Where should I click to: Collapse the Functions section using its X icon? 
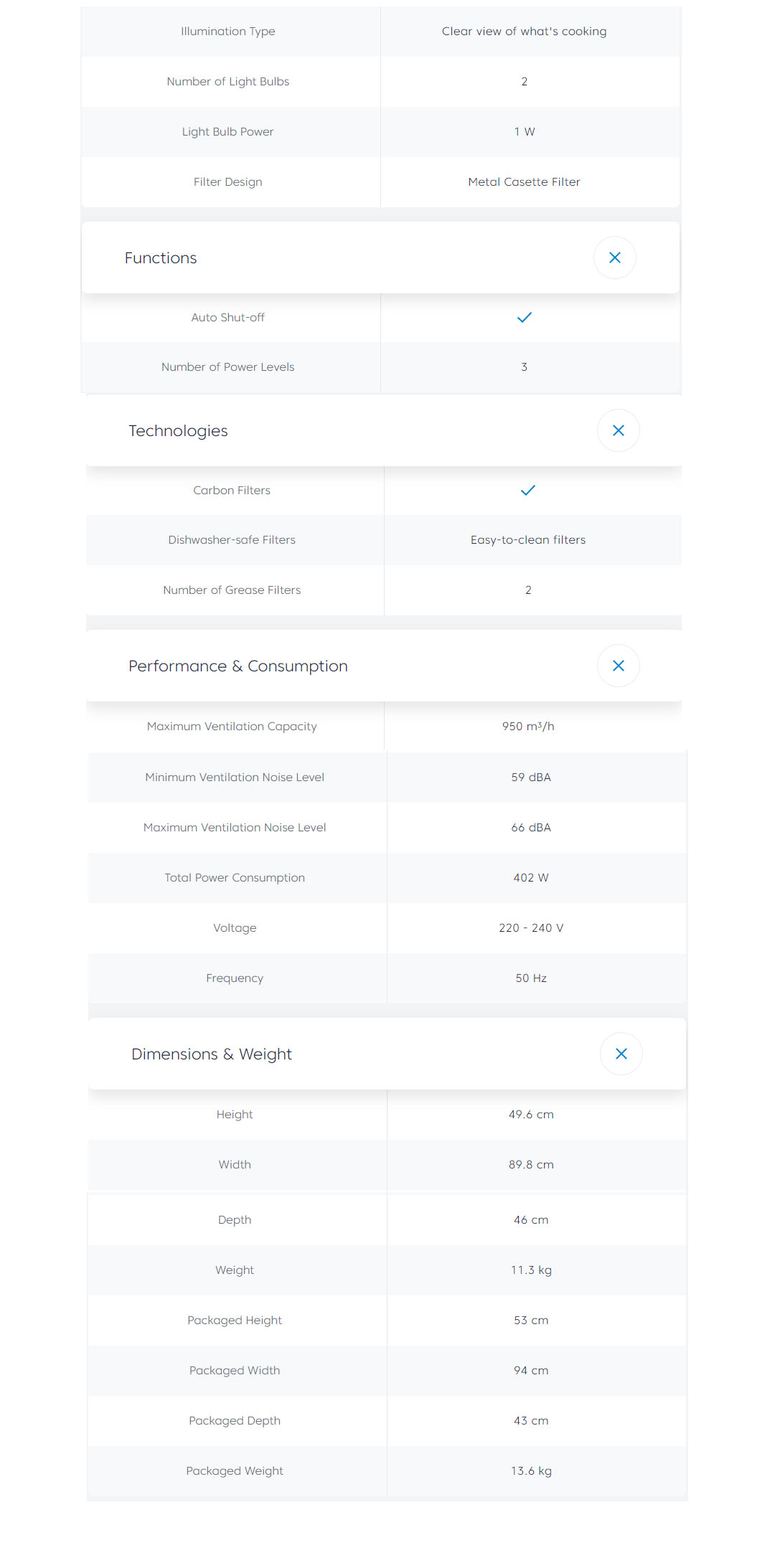(x=614, y=258)
